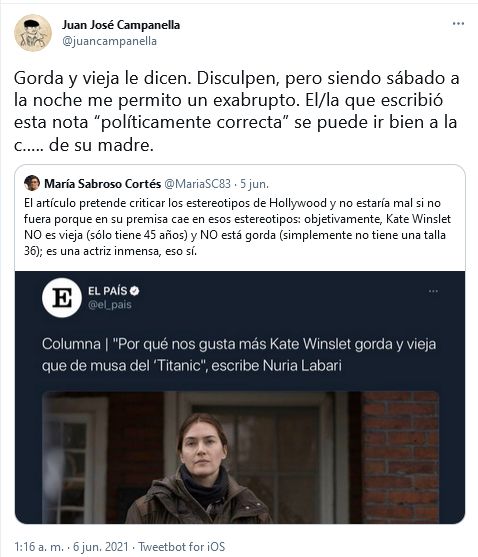Click the El País verified badge
Screen dimensions: 478x557
coord(135,291)
